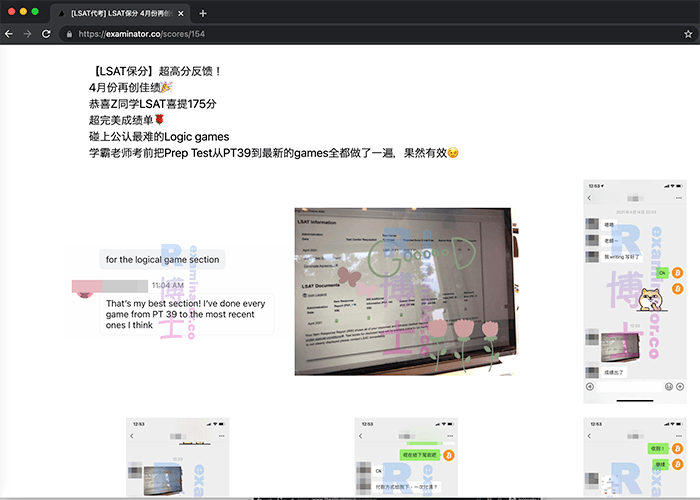Open the bottom-middle chat screenshot with the green bubble
This screenshot has width=700, height=500.
click(406, 458)
